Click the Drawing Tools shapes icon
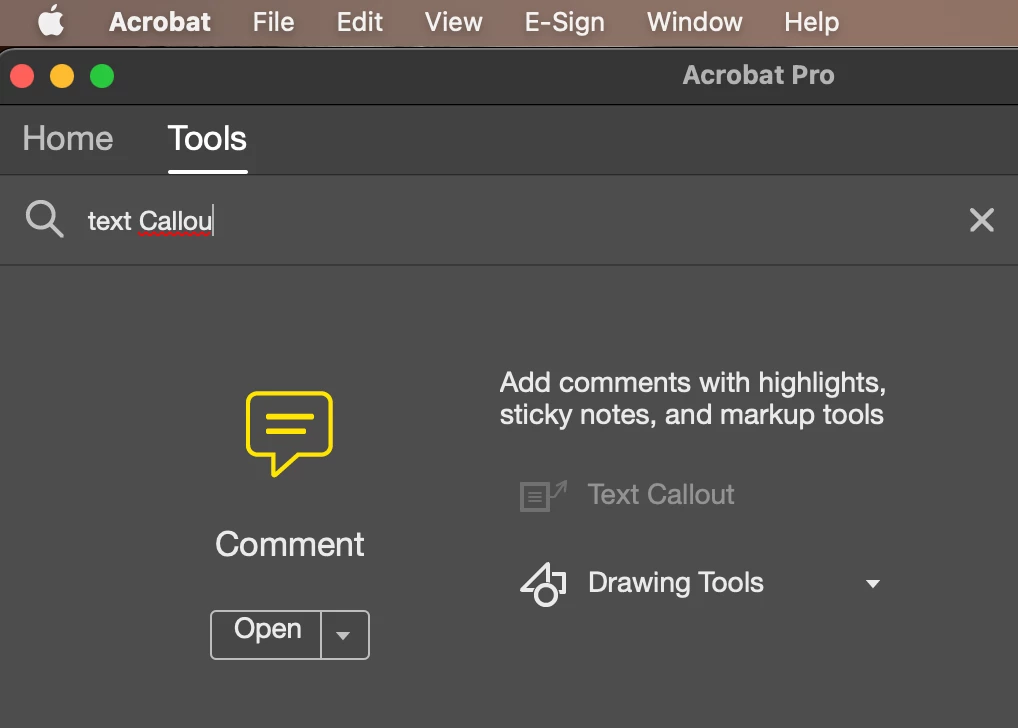The height and width of the screenshot is (728, 1018). [543, 584]
